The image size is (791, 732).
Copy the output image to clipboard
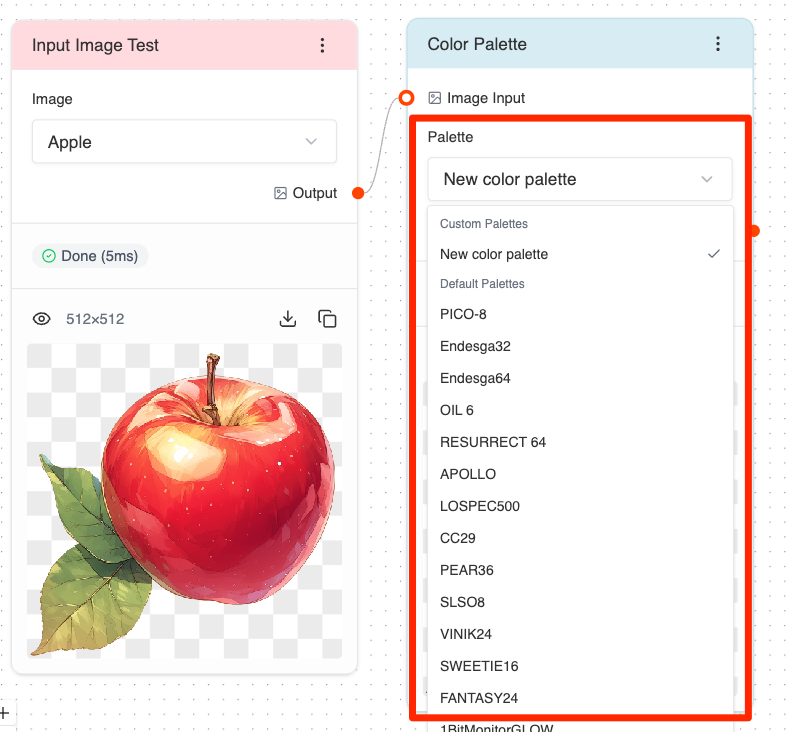[x=327, y=319]
